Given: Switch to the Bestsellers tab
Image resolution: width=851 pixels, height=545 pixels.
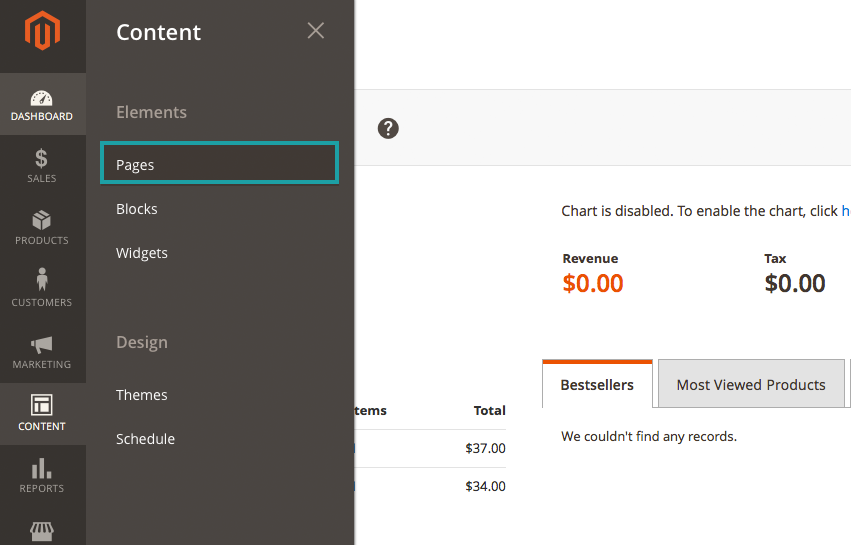Looking at the screenshot, I should click(597, 385).
